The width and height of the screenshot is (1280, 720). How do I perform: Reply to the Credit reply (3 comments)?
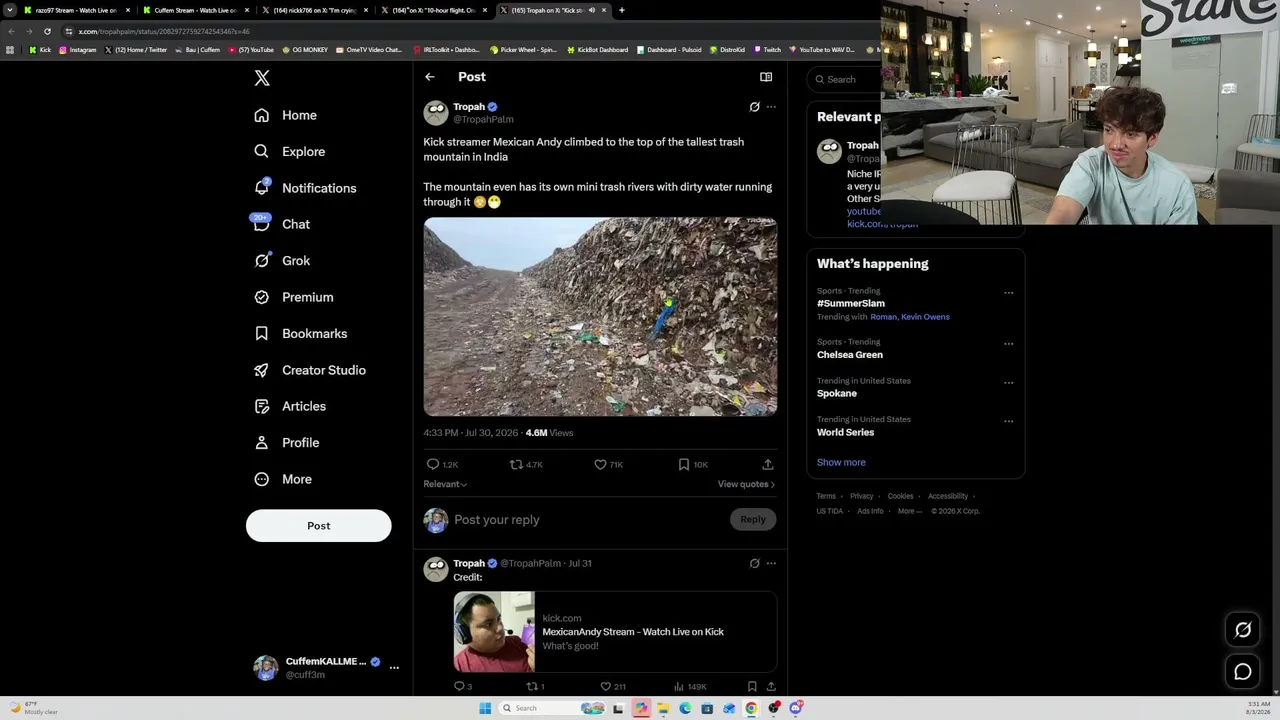click(463, 687)
